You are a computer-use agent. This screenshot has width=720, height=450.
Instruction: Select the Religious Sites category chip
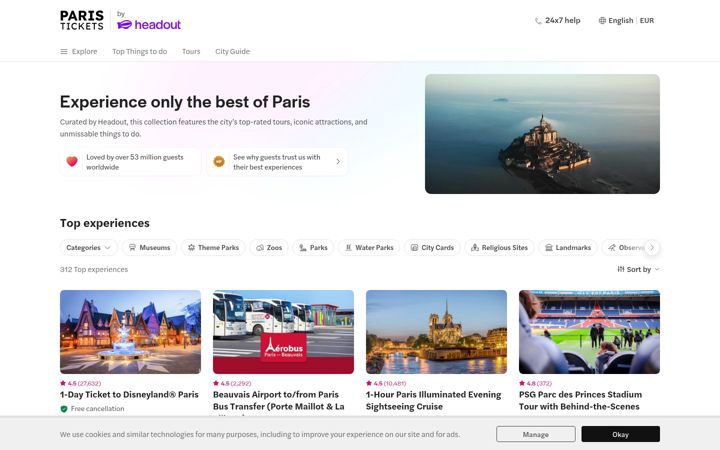point(499,248)
